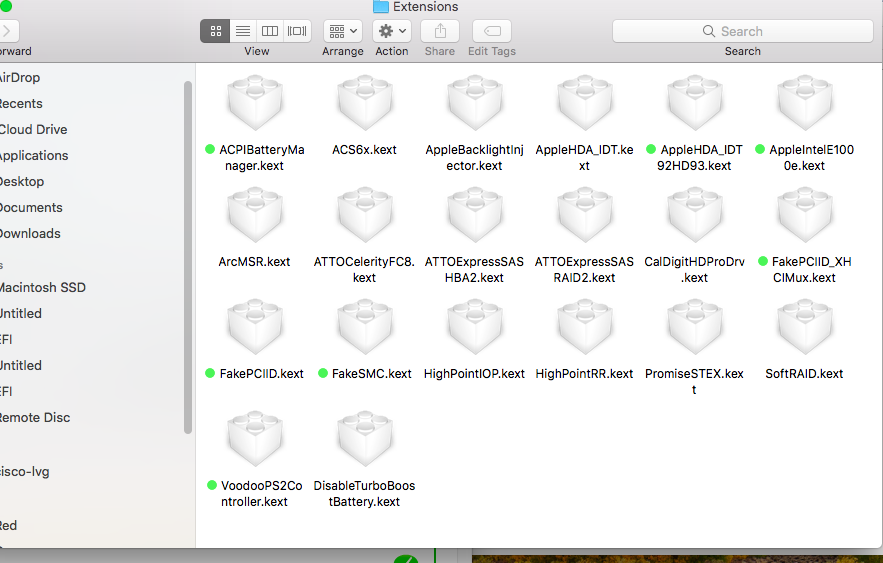Image resolution: width=883 pixels, height=563 pixels.
Task: Click the Edit Tags button
Action: pos(491,31)
